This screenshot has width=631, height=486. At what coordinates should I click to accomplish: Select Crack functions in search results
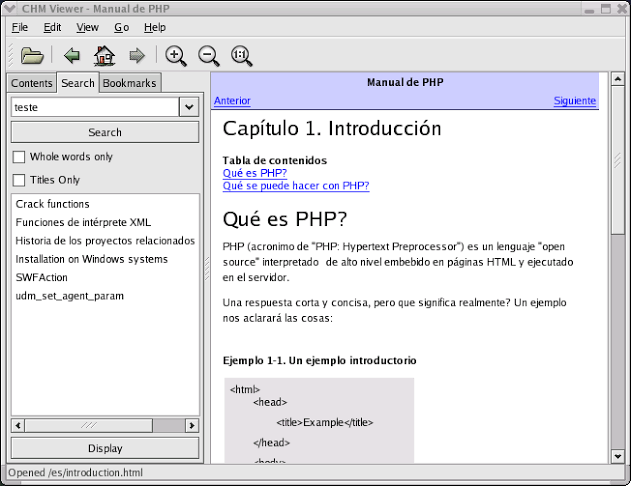pyautogui.click(x=53, y=204)
